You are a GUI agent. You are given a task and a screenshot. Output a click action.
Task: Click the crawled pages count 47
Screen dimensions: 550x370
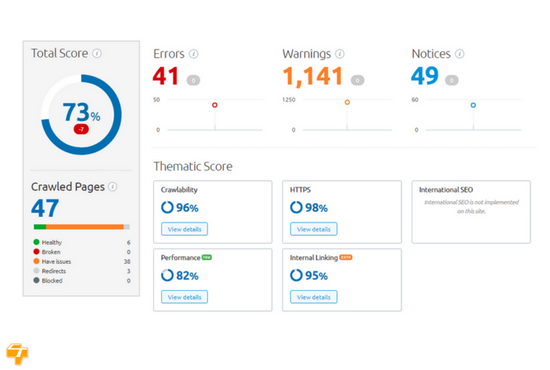(45, 208)
